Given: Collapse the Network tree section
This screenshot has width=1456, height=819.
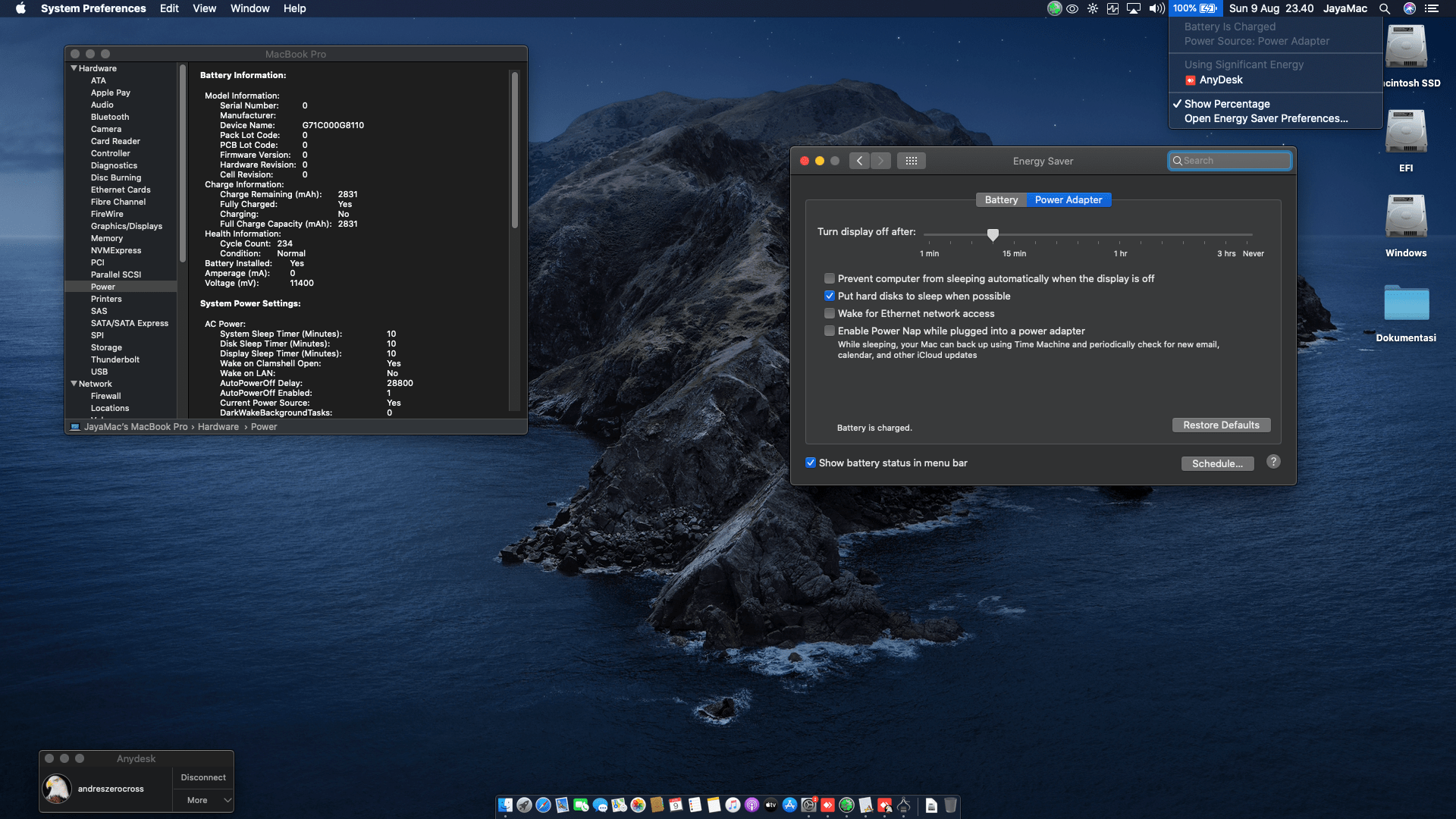Looking at the screenshot, I should coord(74,384).
